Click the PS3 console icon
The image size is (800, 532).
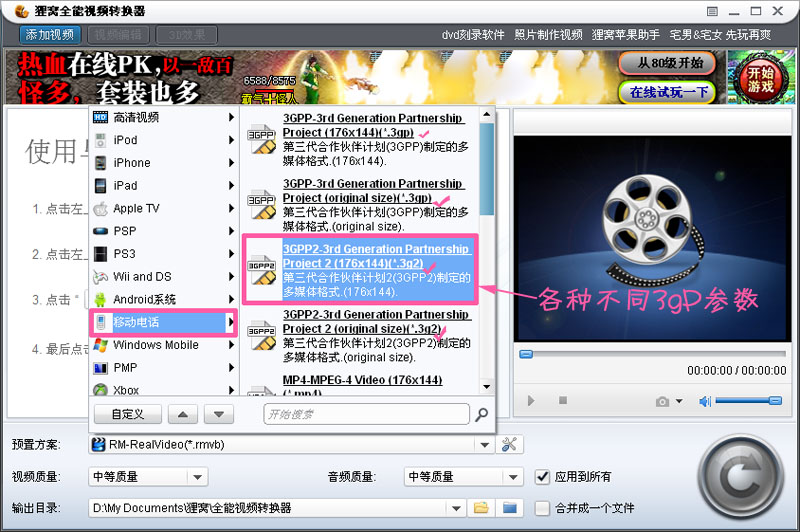(101, 254)
